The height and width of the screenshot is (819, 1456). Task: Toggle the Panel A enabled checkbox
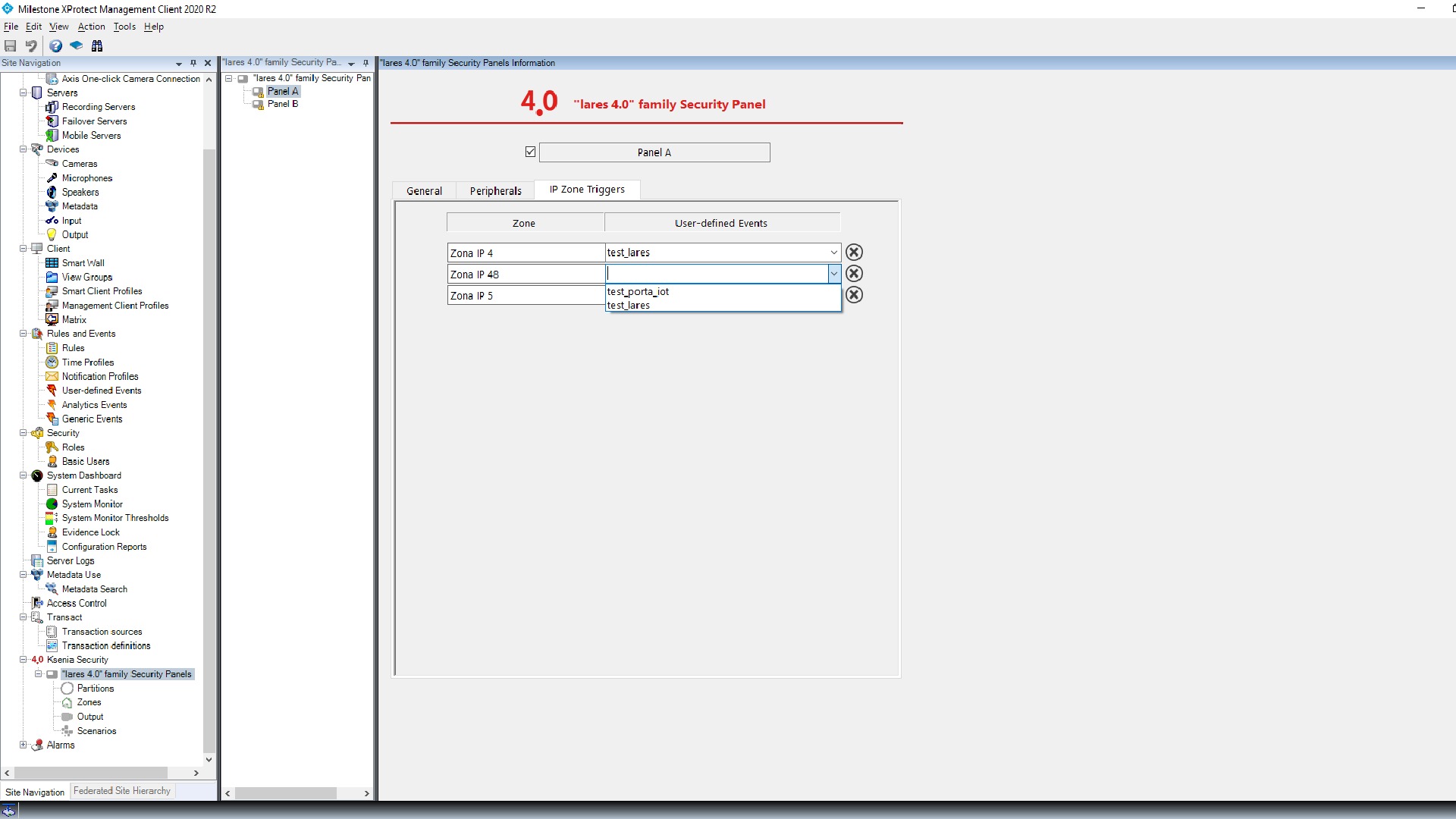530,152
